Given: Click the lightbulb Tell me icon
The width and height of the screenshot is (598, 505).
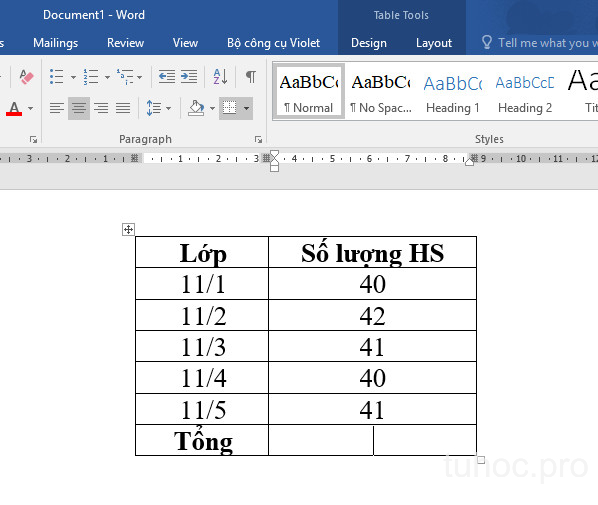Looking at the screenshot, I should pos(487,42).
